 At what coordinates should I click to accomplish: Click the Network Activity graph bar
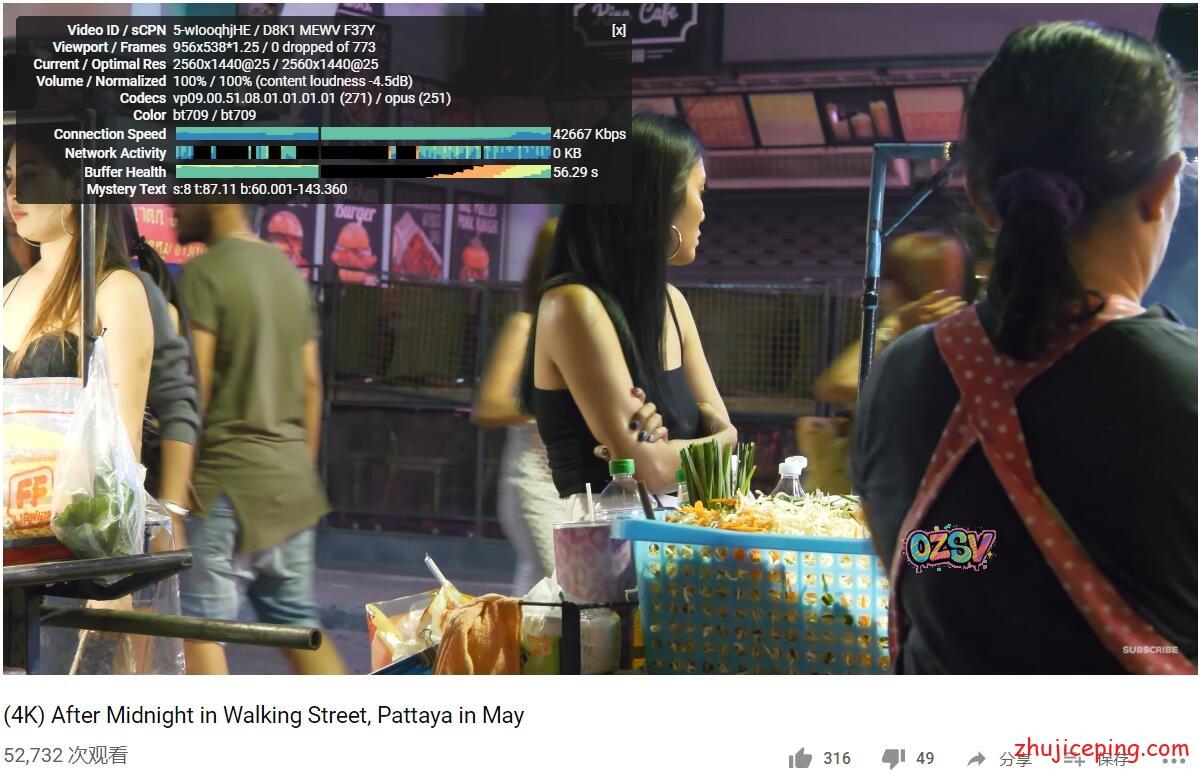click(363, 153)
